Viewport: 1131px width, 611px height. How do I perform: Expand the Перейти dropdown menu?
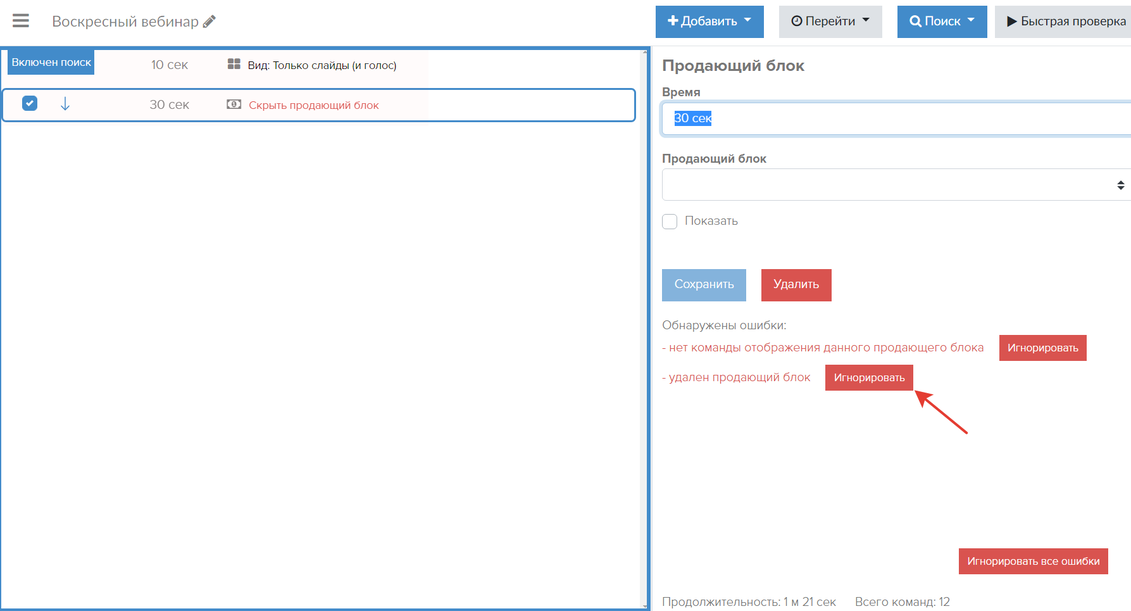click(x=830, y=21)
